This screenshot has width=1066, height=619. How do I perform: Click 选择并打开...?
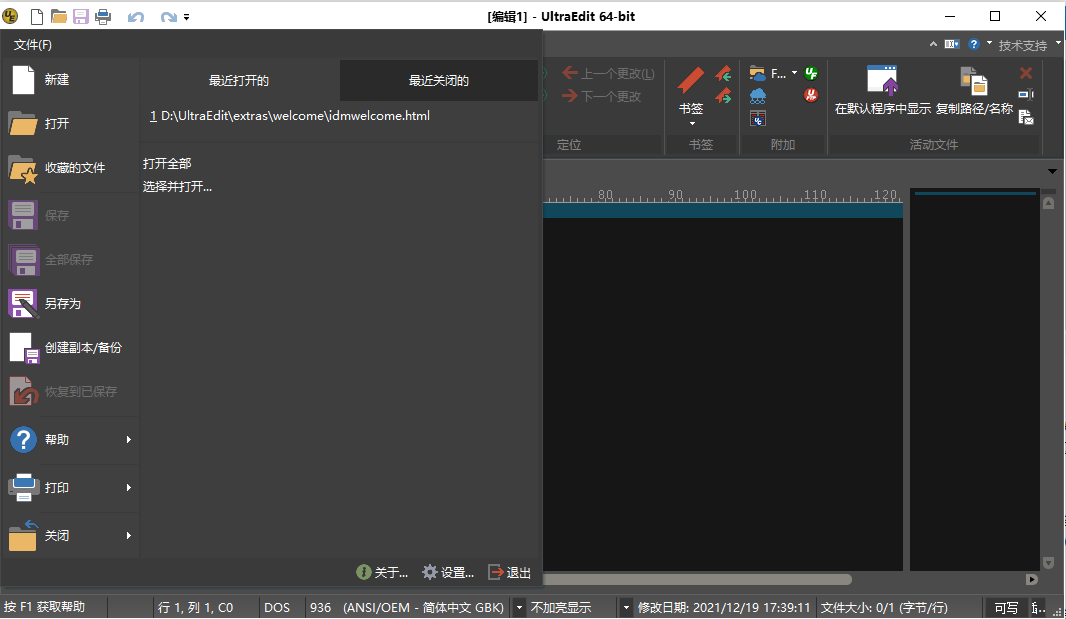pyautogui.click(x=177, y=186)
